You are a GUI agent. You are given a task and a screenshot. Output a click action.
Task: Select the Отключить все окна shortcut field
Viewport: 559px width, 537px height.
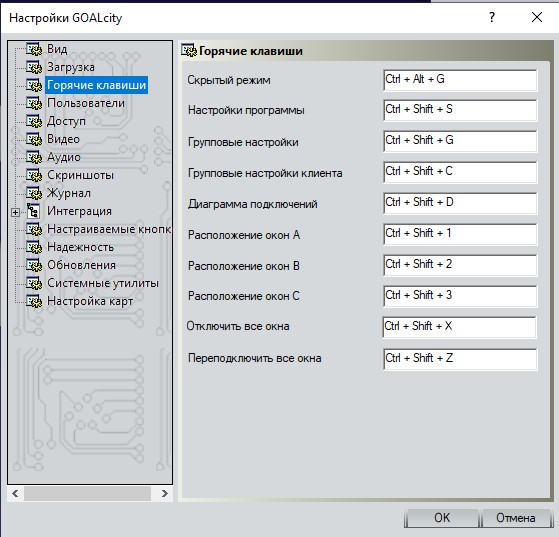click(x=459, y=327)
